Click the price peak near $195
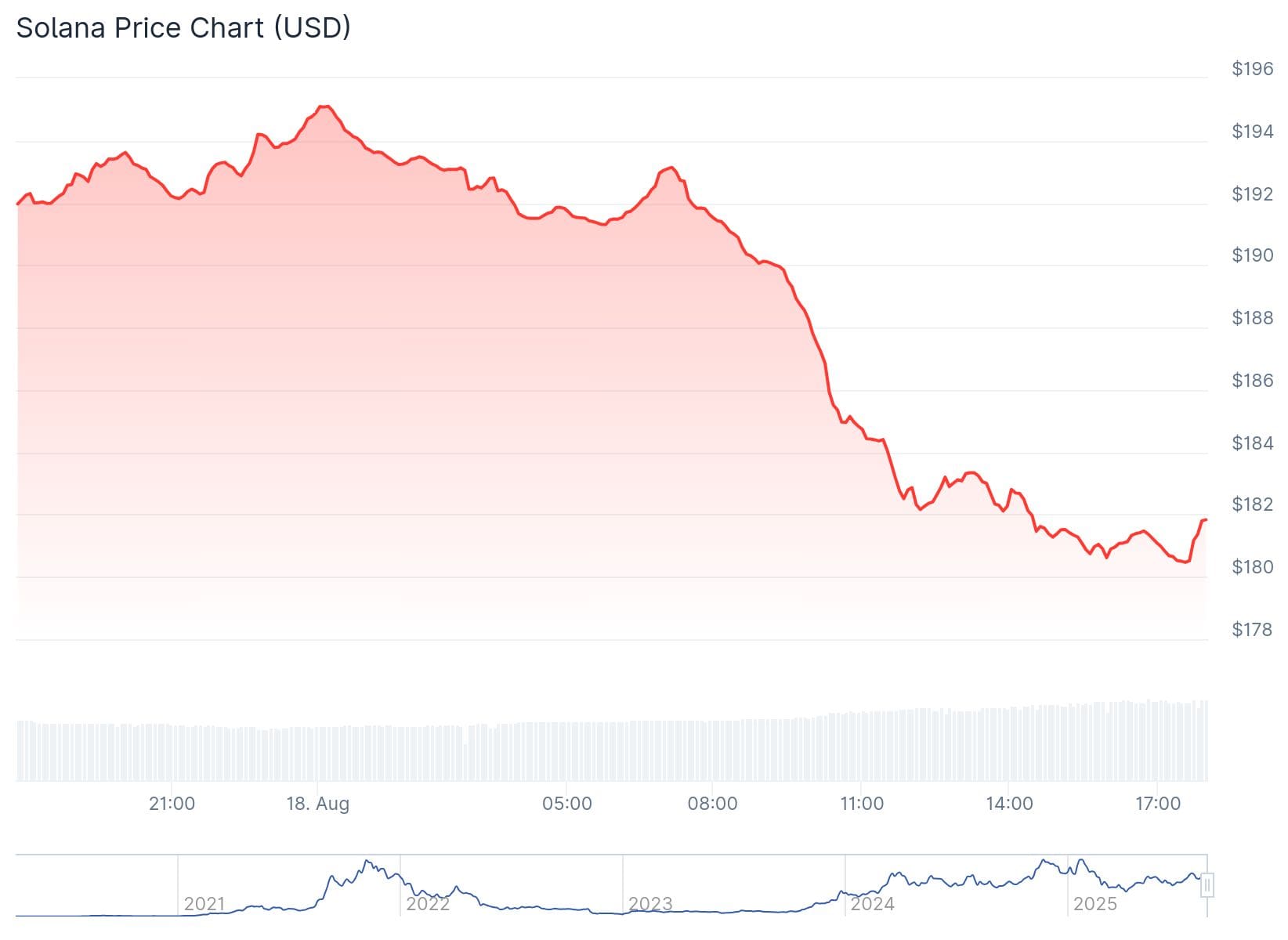Image resolution: width=1288 pixels, height=940 pixels. [x=324, y=107]
